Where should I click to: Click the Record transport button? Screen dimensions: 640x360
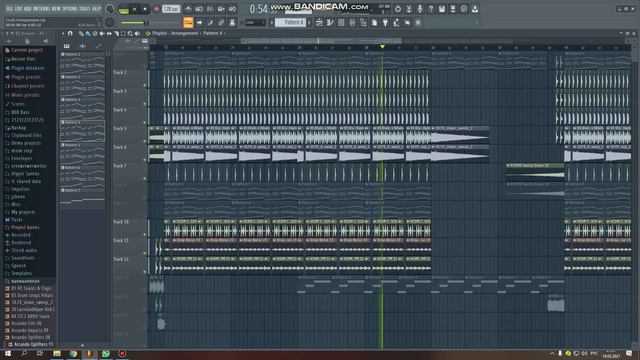pos(156,9)
